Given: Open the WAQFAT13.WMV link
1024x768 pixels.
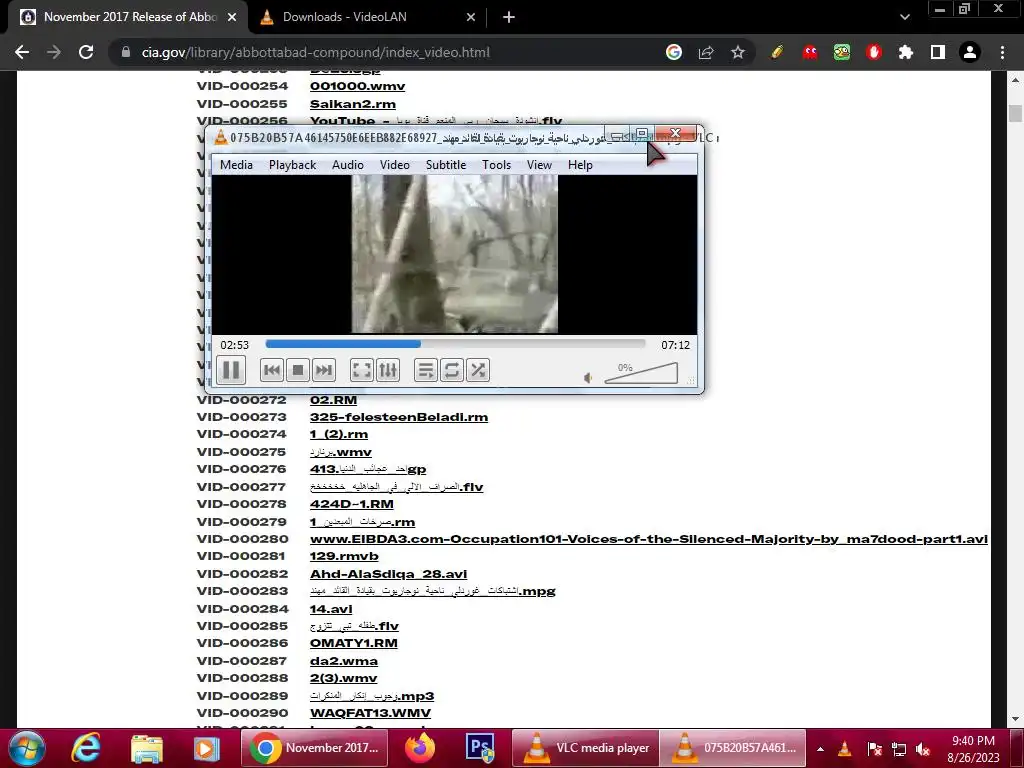Looking at the screenshot, I should [370, 713].
